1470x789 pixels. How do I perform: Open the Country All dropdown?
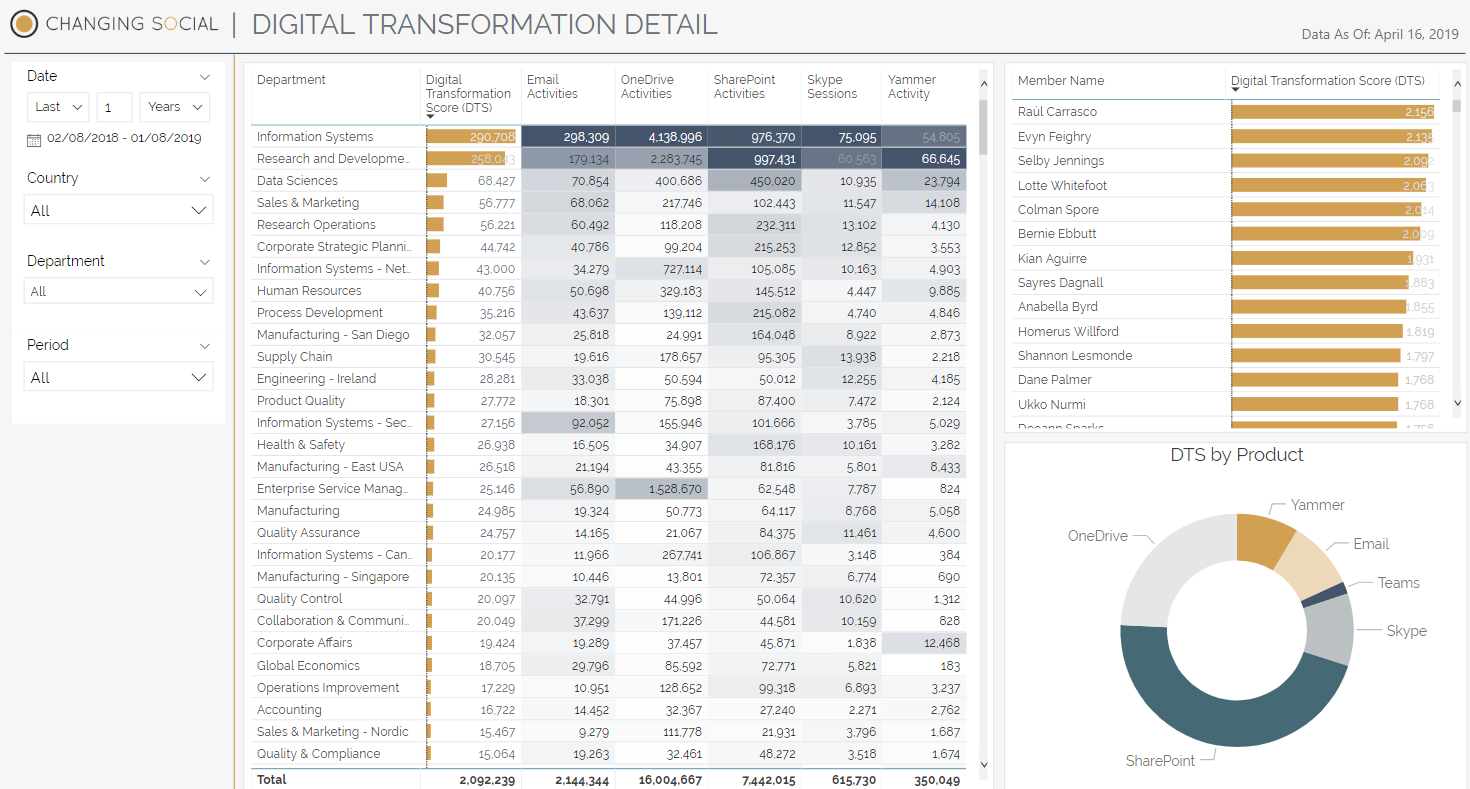tap(119, 210)
